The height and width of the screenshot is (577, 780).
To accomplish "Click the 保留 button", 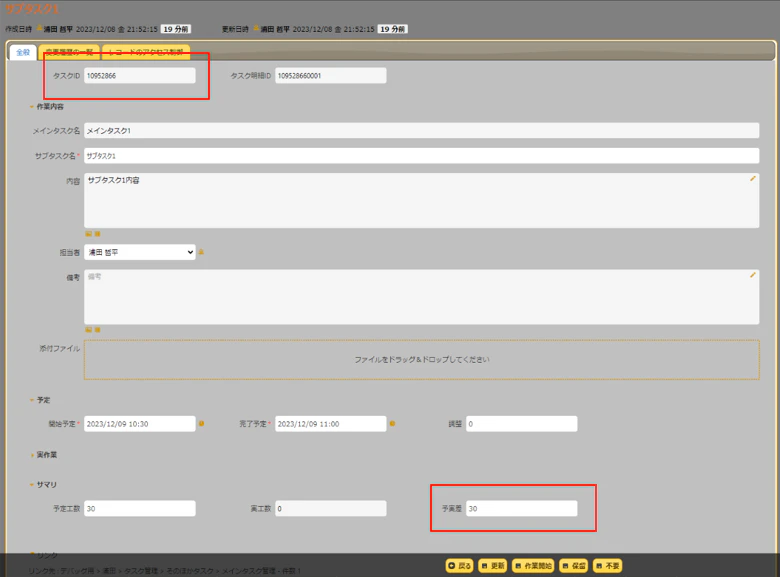I will coord(574,566).
